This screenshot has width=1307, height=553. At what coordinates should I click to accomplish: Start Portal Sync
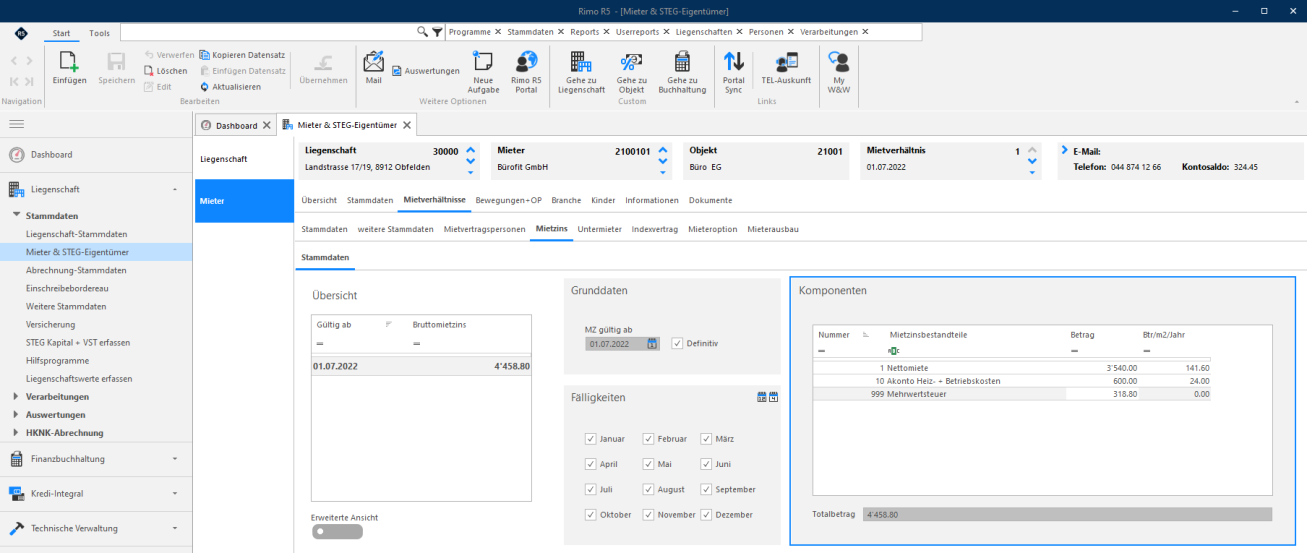click(733, 71)
